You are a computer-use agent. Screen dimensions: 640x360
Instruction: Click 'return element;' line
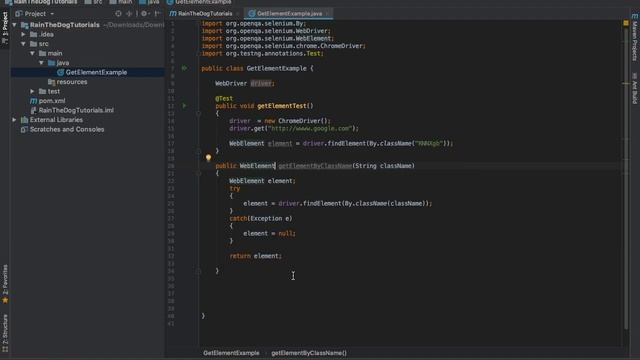(x=256, y=256)
